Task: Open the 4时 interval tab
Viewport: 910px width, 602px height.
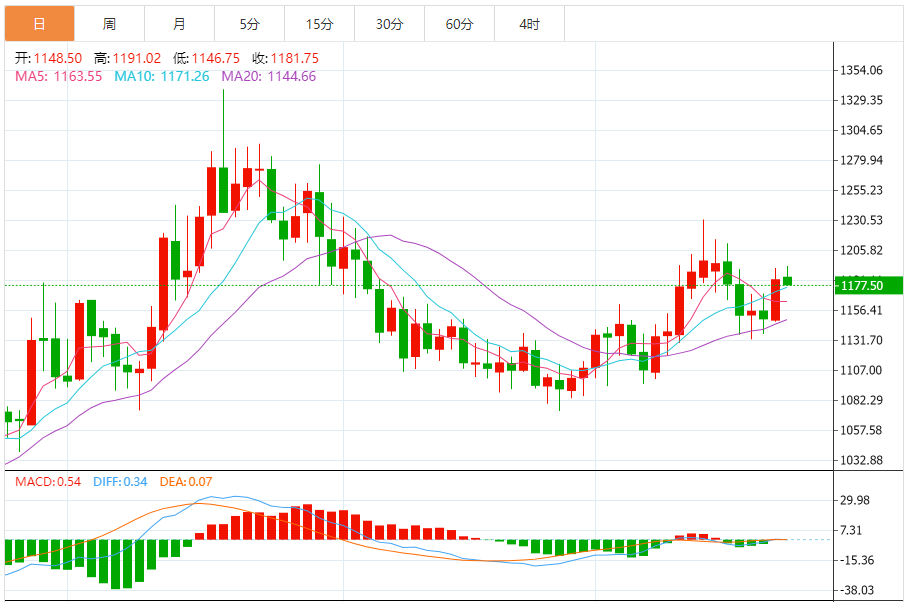Action: point(529,24)
